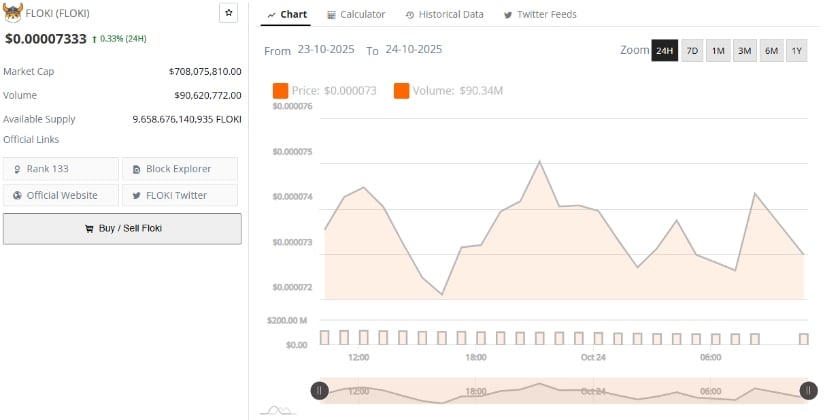Click right handle of range slider
The width and height of the screenshot is (825, 420).
pos(807,391)
